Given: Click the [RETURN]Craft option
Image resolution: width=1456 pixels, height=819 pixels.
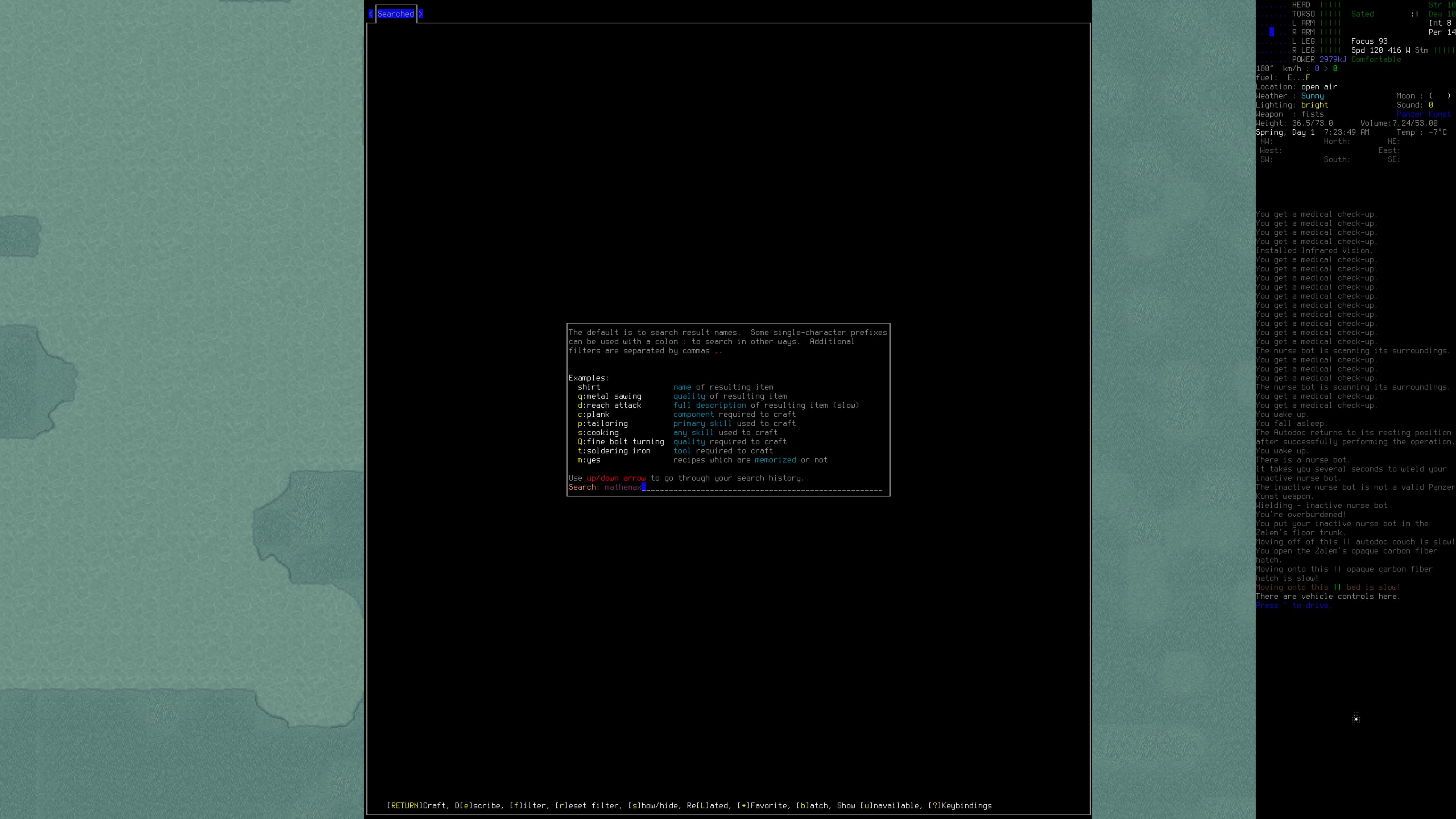Looking at the screenshot, I should point(416,805).
